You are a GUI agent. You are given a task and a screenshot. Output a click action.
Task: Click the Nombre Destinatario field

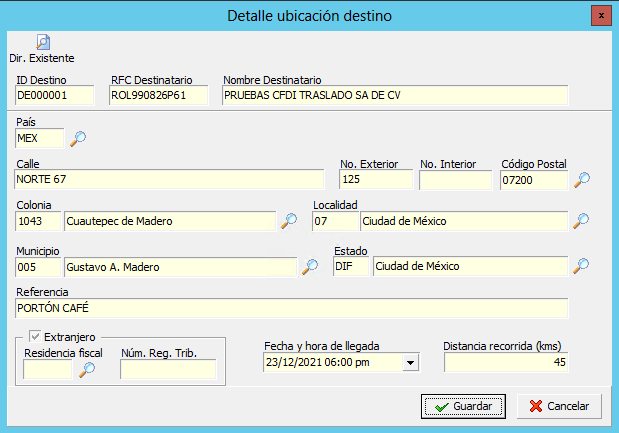point(395,95)
